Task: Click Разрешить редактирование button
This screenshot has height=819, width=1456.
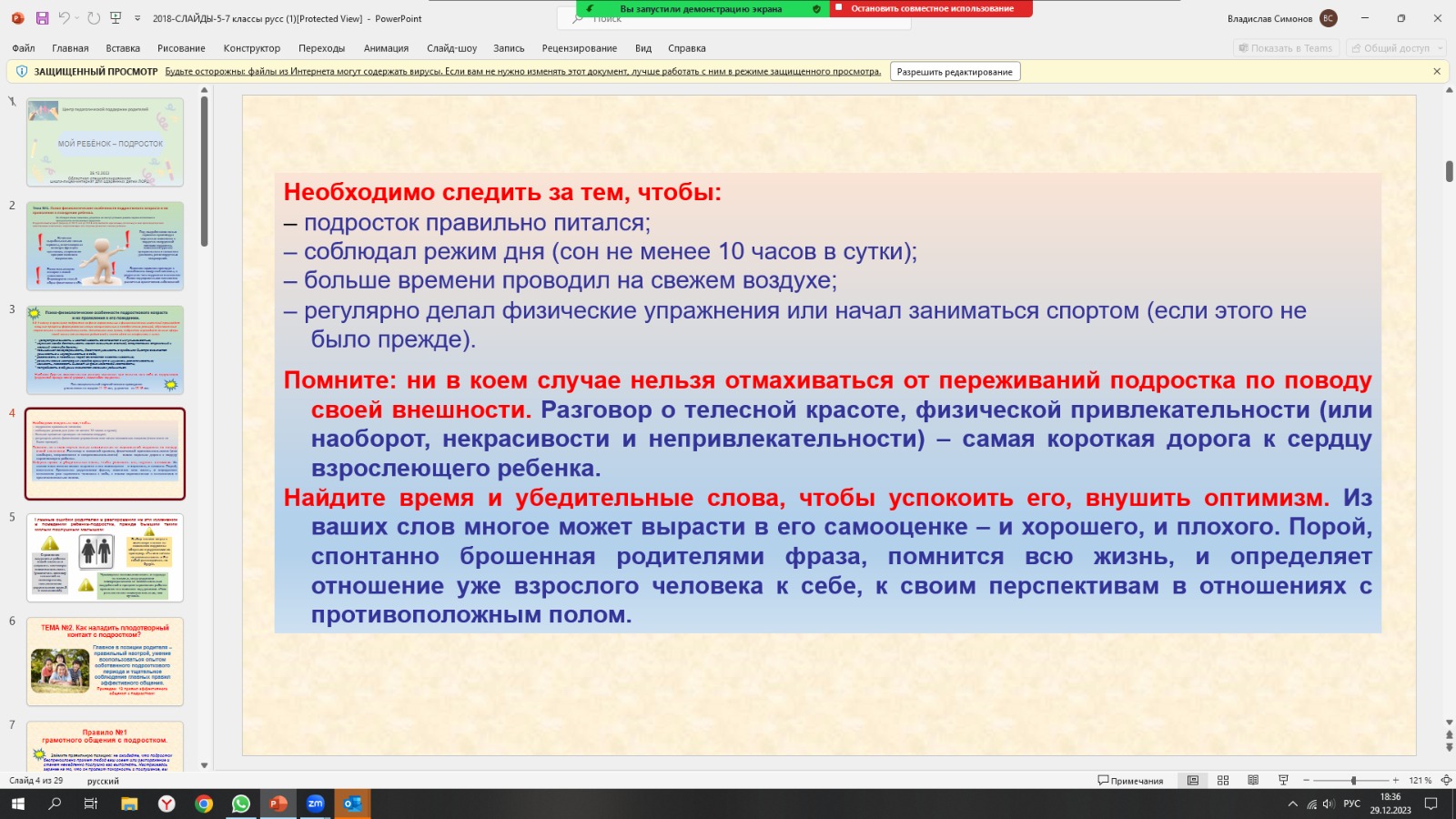Action: (955, 72)
